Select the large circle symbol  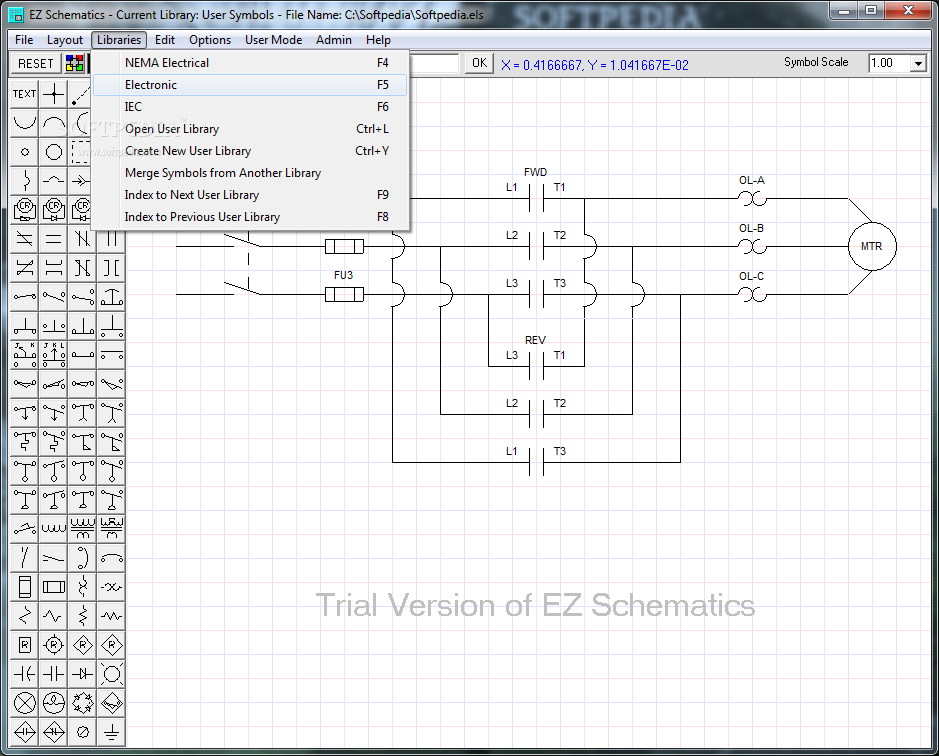tap(53, 152)
